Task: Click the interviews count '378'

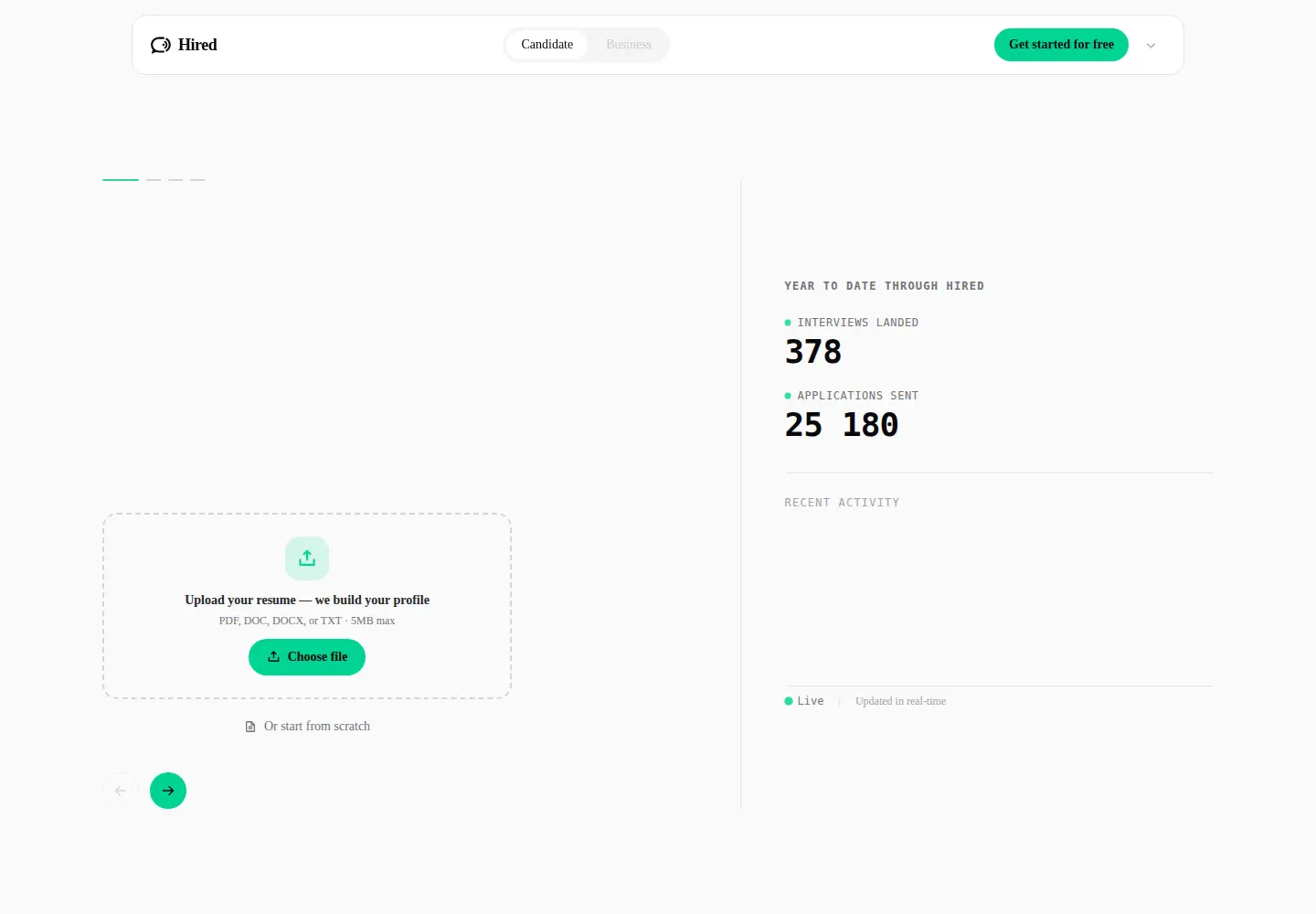Action: pos(813,352)
